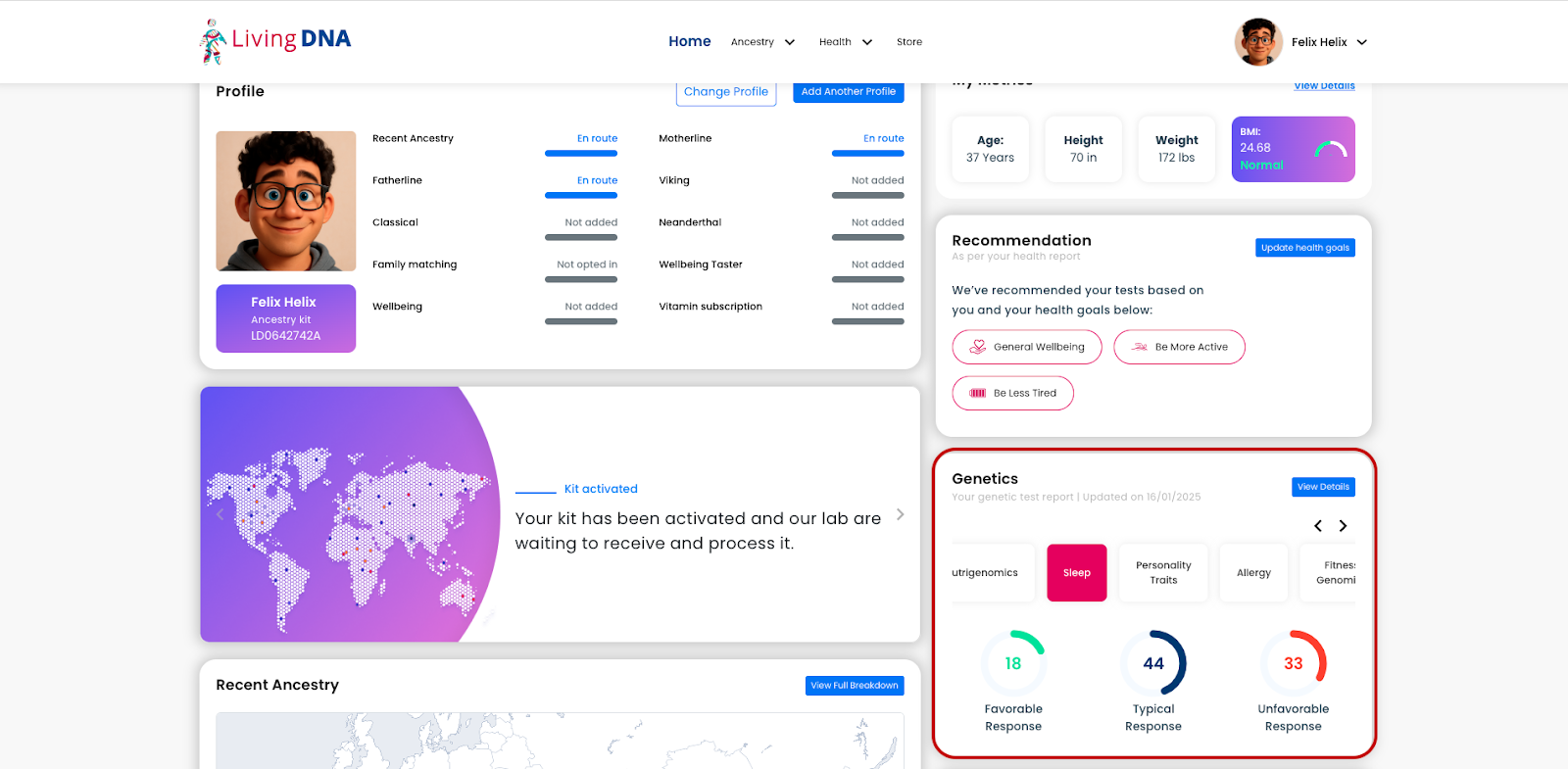The image size is (1568, 769).
Task: Select the Age 37 Years card
Action: point(991,149)
